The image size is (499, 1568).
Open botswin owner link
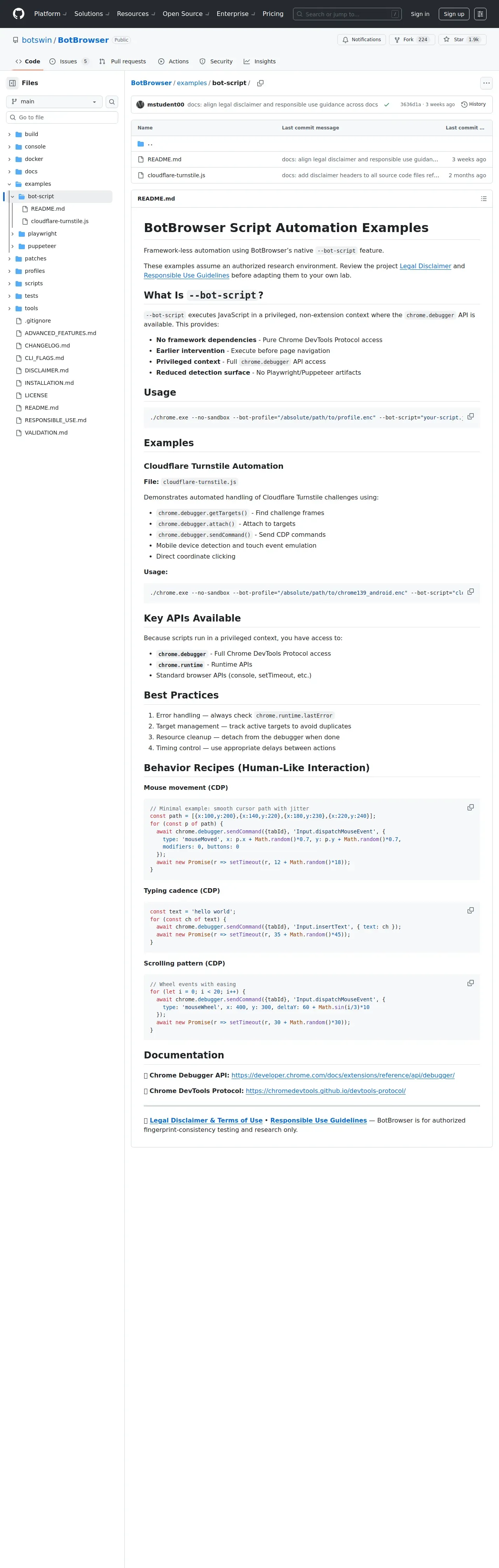click(x=37, y=40)
